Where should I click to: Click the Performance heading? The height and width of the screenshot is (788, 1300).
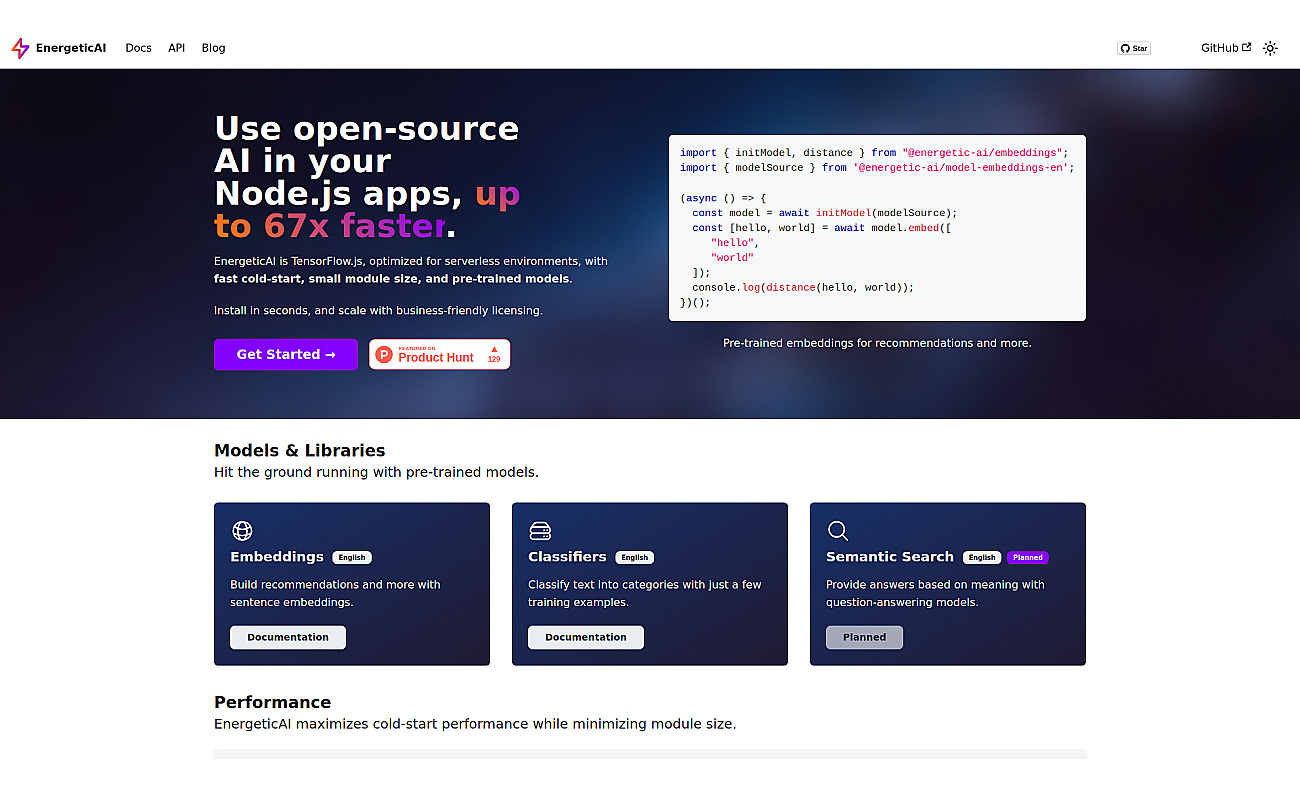[x=272, y=702]
